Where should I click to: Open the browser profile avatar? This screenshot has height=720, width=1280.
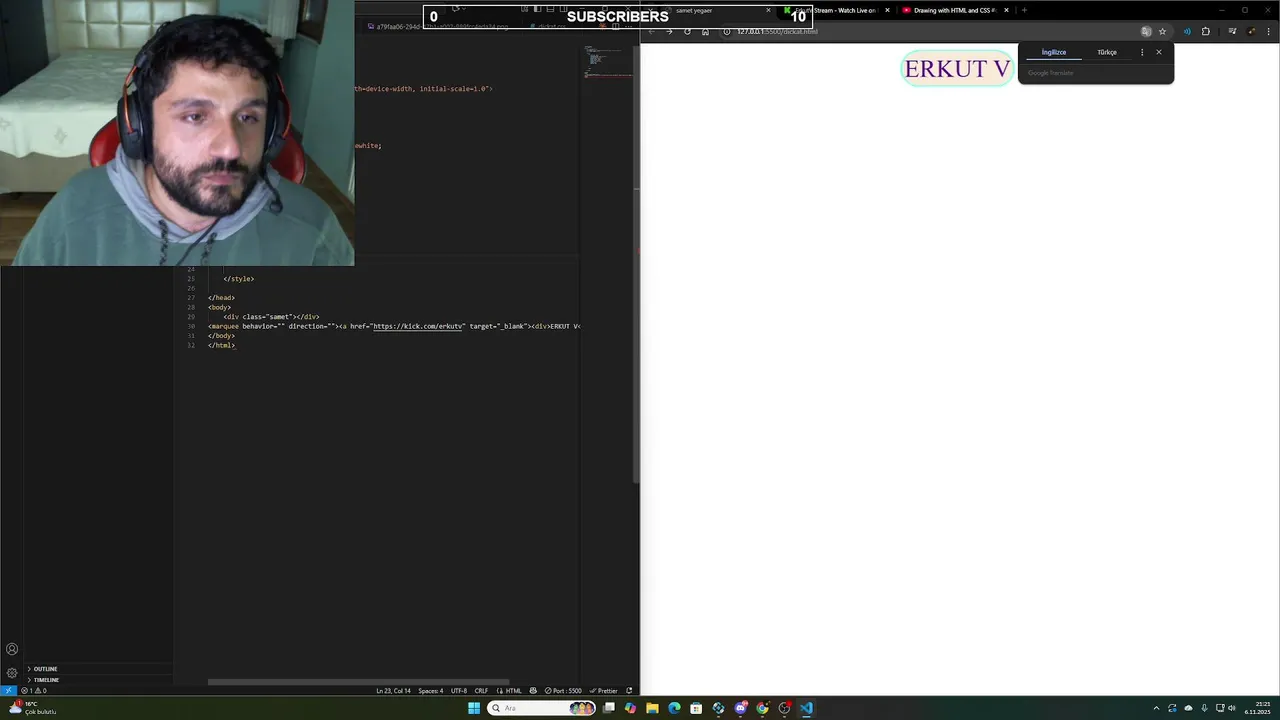click(x=1250, y=31)
